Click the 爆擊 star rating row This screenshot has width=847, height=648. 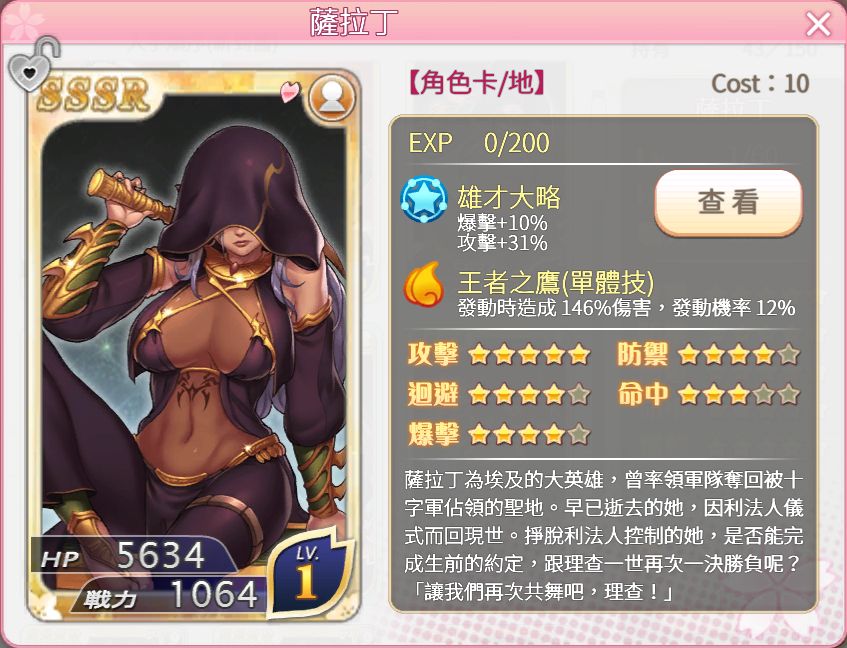click(x=499, y=434)
